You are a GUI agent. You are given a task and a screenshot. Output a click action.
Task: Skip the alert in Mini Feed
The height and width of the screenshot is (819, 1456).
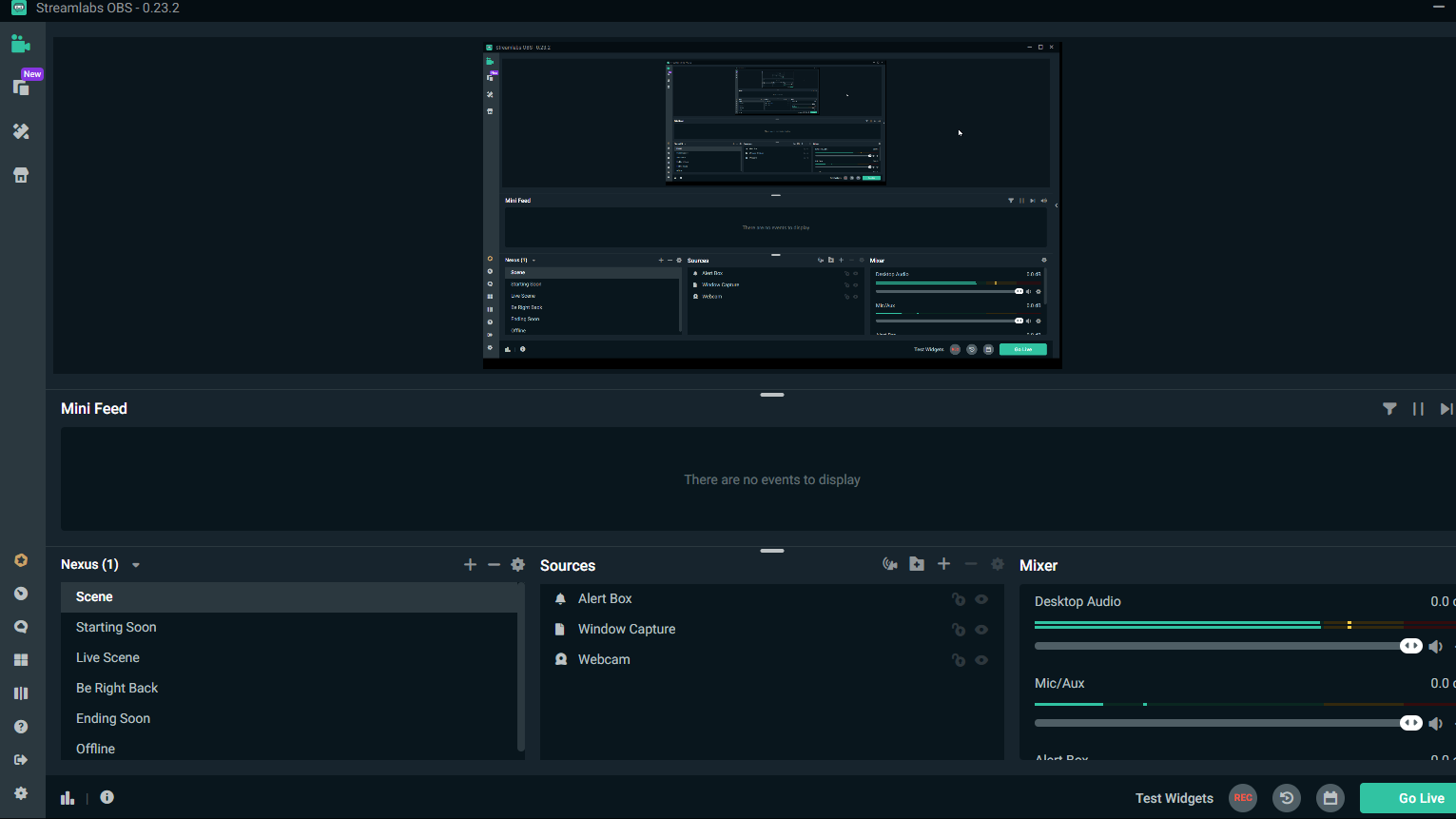(1446, 409)
